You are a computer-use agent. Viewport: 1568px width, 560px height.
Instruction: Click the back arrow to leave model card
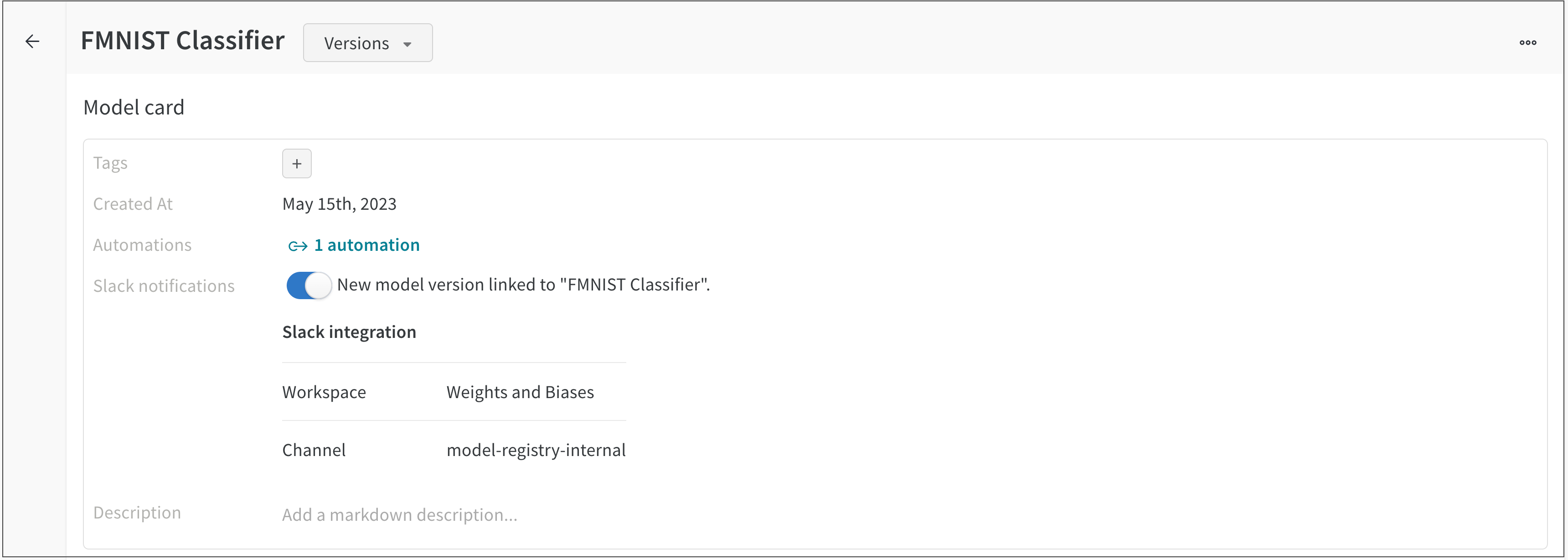[x=32, y=41]
